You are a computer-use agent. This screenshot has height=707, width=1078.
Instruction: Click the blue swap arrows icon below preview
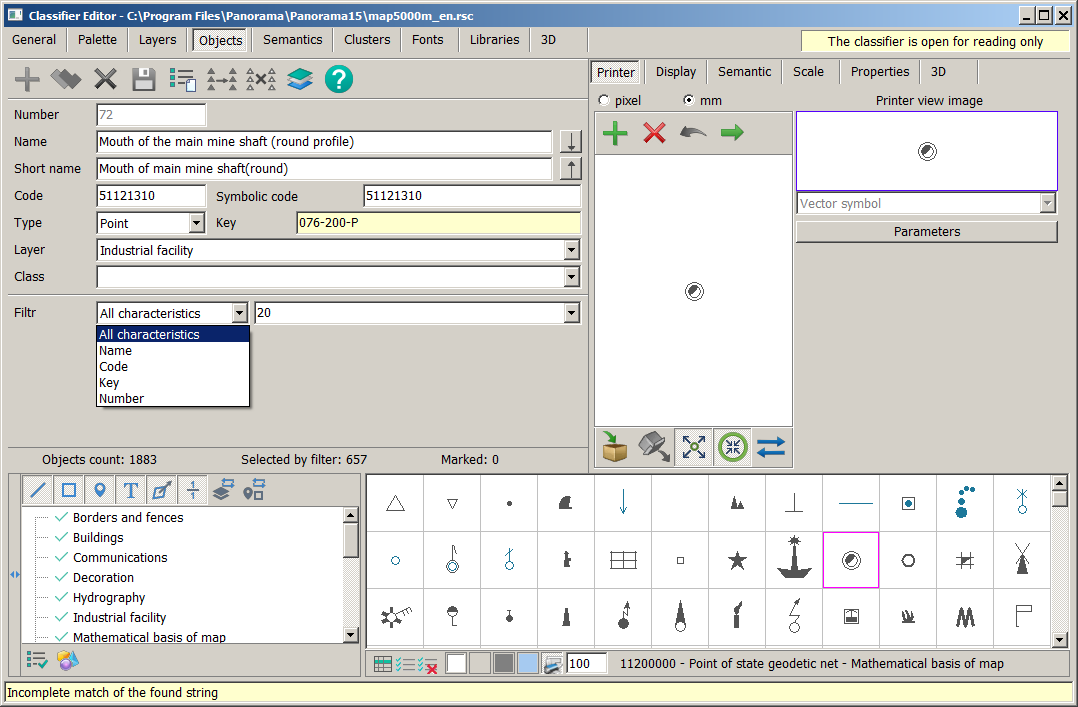(771, 448)
